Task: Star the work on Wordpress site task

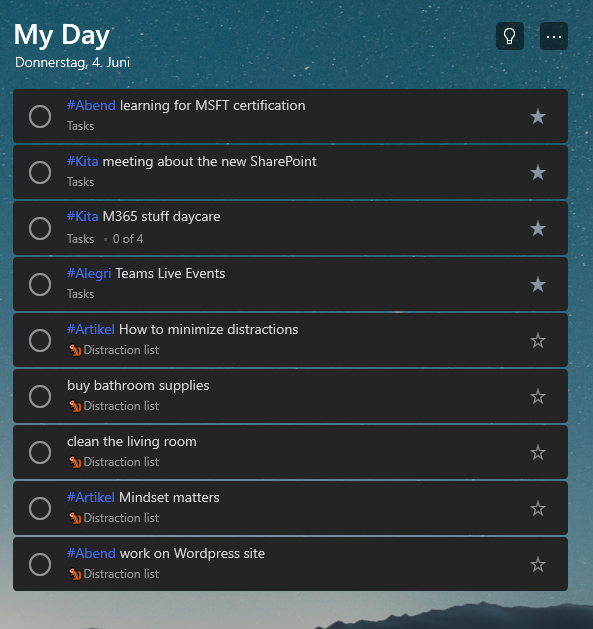Action: 538,564
